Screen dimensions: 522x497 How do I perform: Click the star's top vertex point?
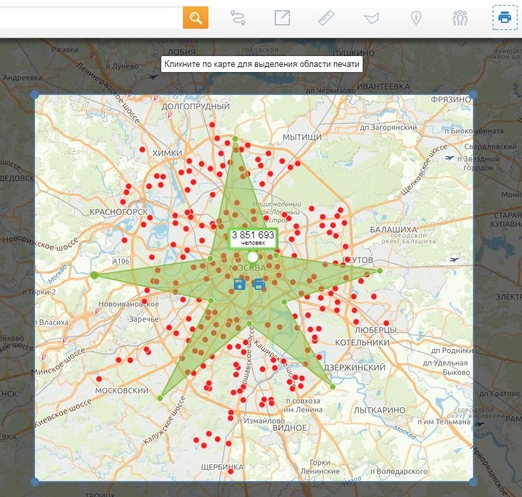point(235,139)
